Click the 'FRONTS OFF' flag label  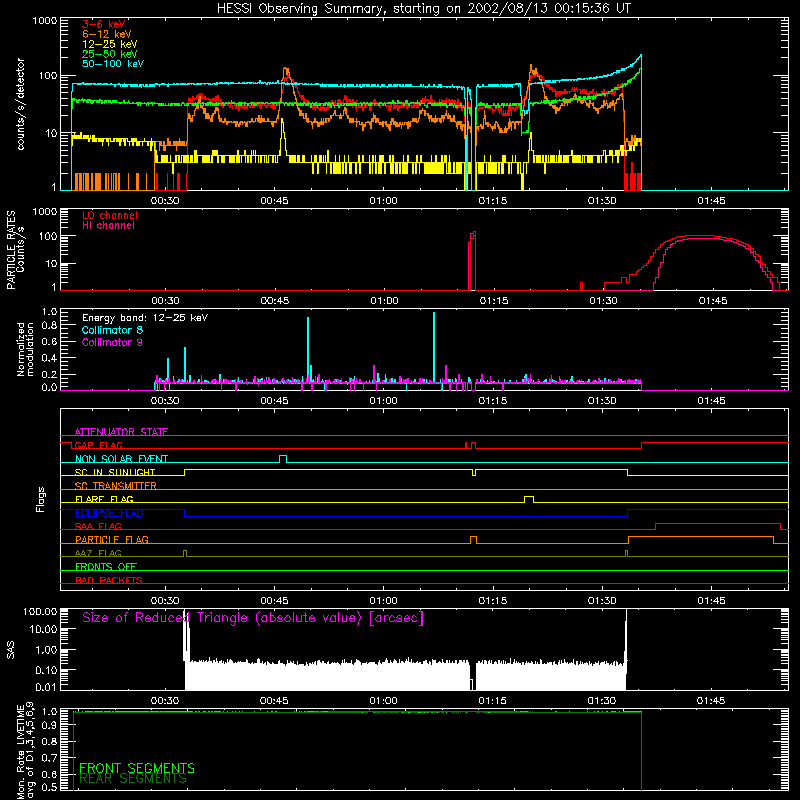(x=106, y=567)
